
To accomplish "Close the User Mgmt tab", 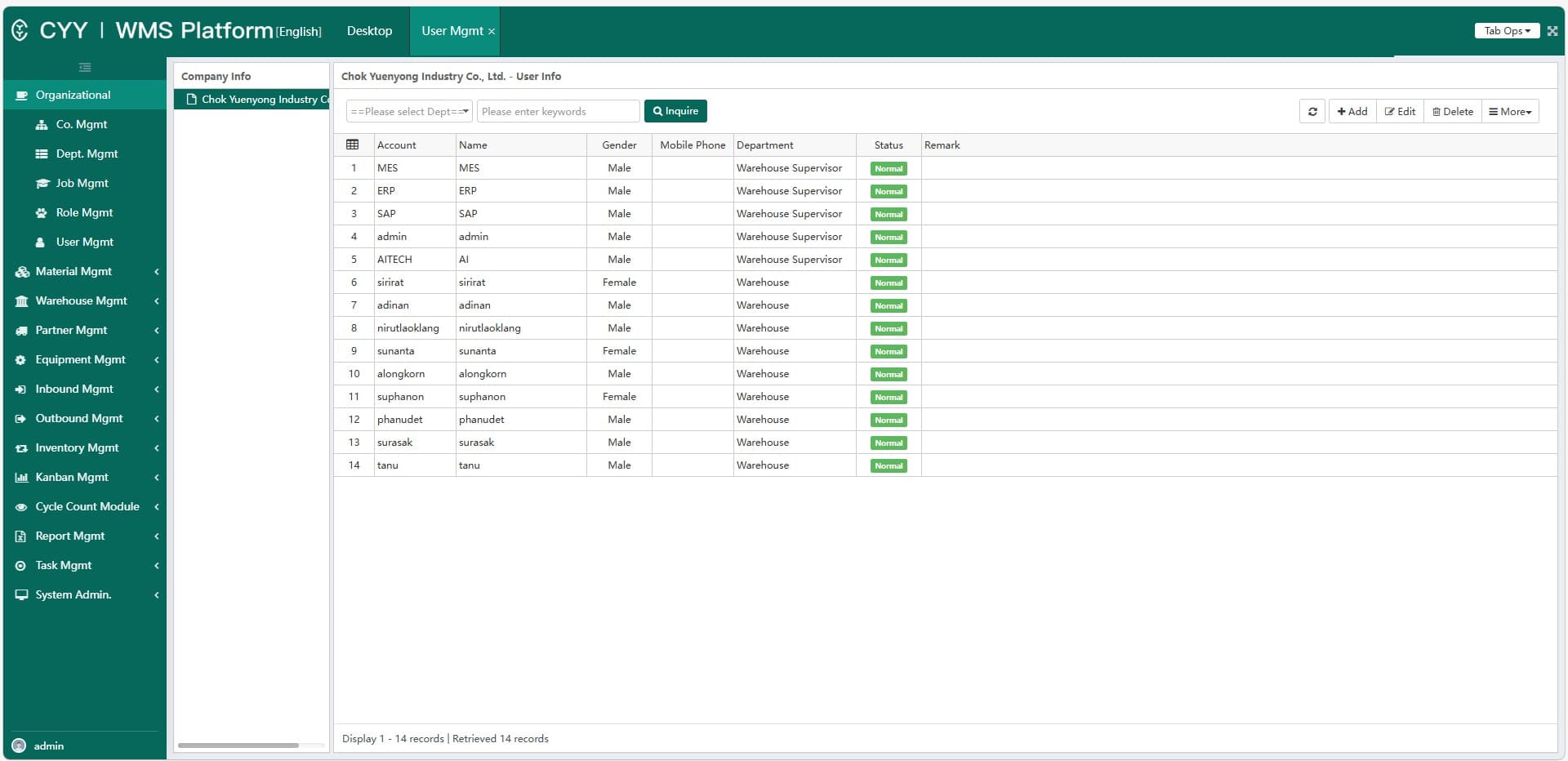I will [492, 32].
